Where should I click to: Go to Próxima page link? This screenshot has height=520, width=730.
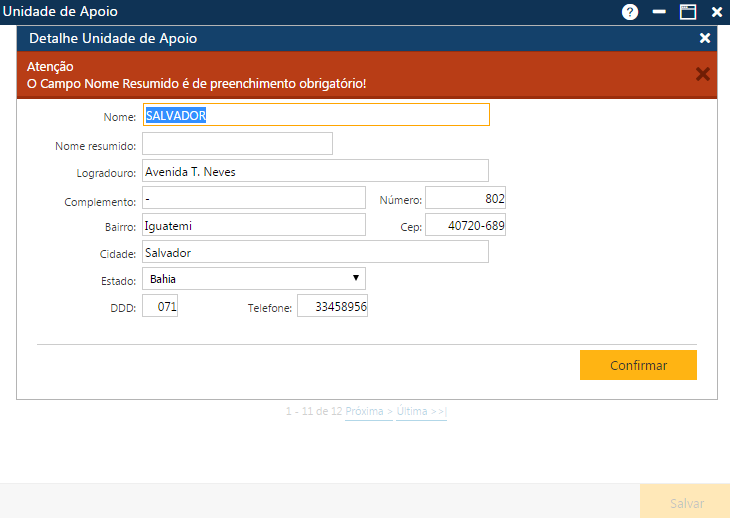[x=368, y=412]
